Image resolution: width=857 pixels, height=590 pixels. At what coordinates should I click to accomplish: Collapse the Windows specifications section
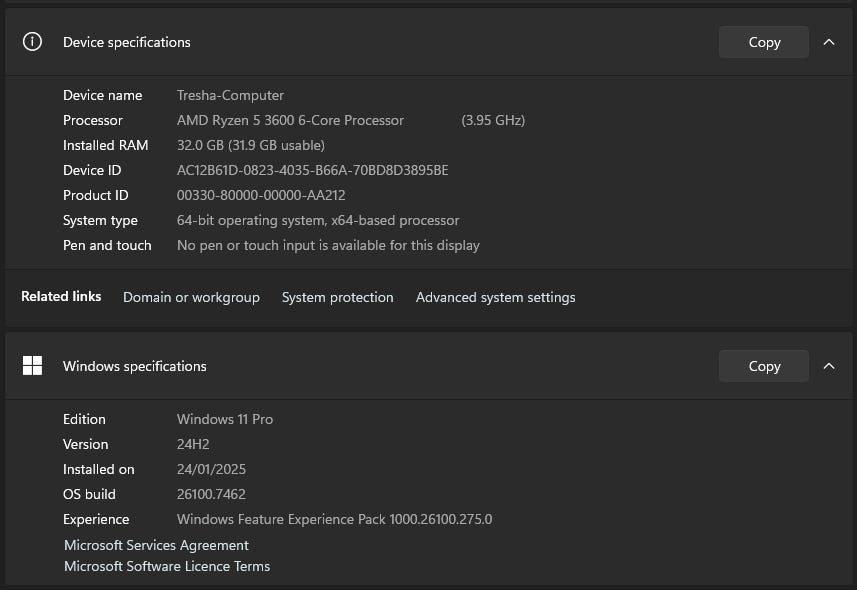[829, 366]
